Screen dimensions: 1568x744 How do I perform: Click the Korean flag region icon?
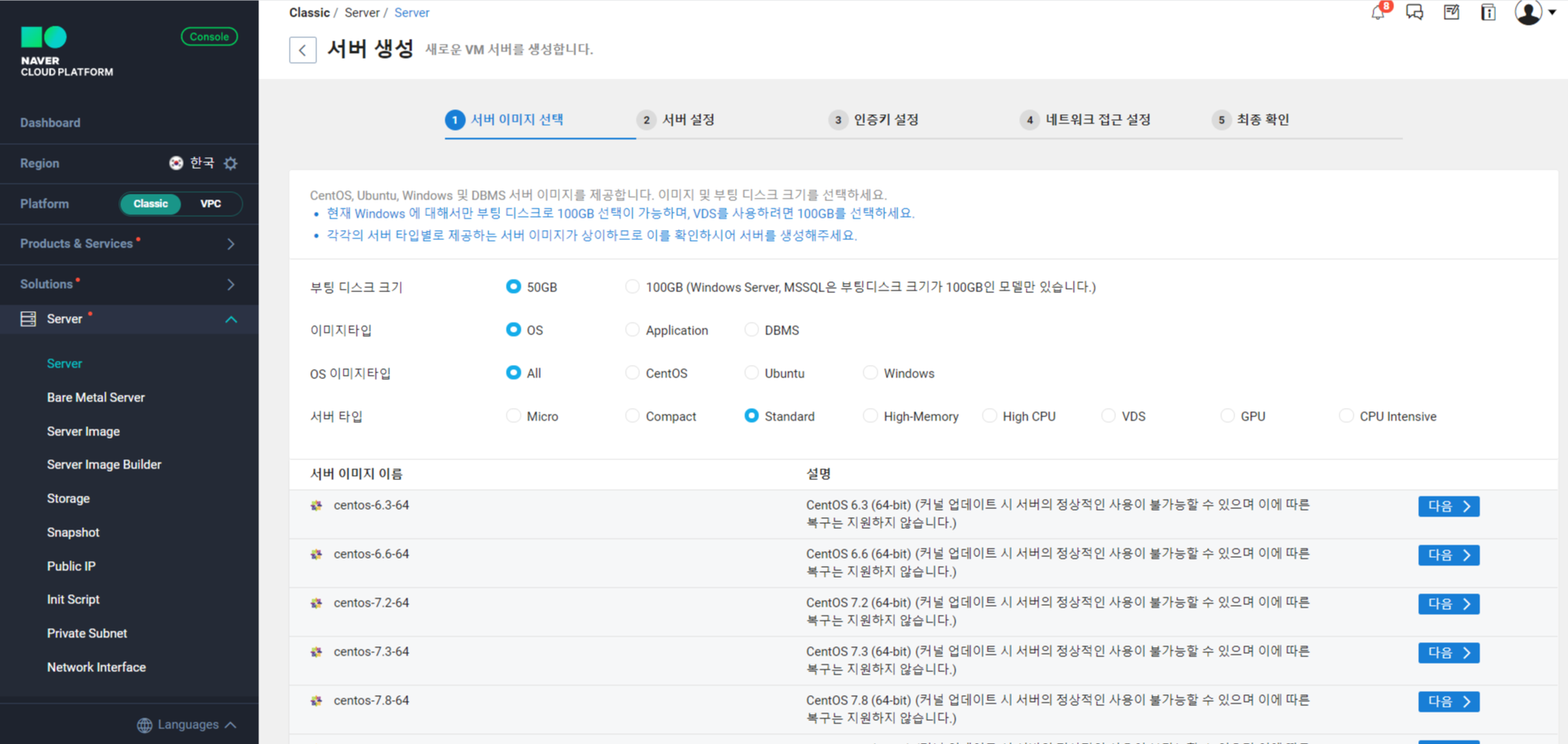point(176,163)
